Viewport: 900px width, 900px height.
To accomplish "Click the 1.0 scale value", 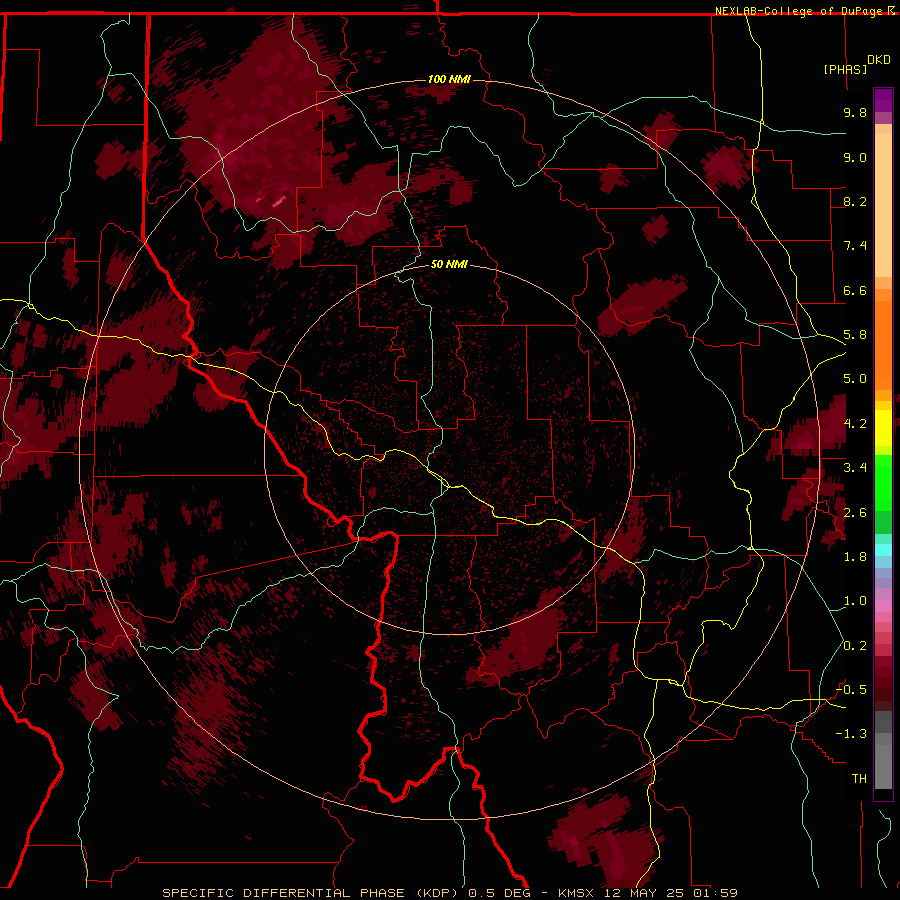I will click(x=855, y=601).
